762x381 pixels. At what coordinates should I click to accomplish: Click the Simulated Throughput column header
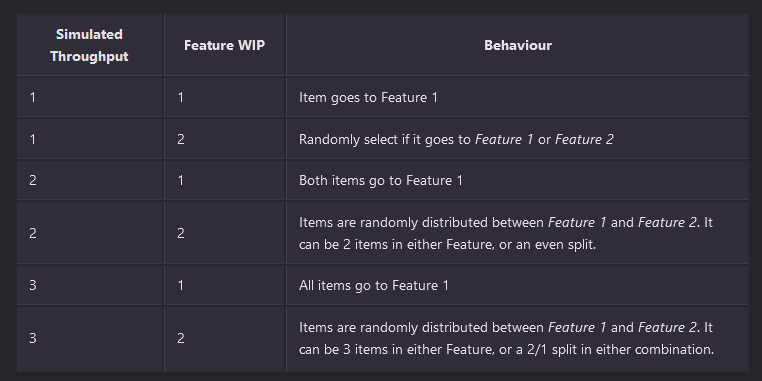[89, 45]
